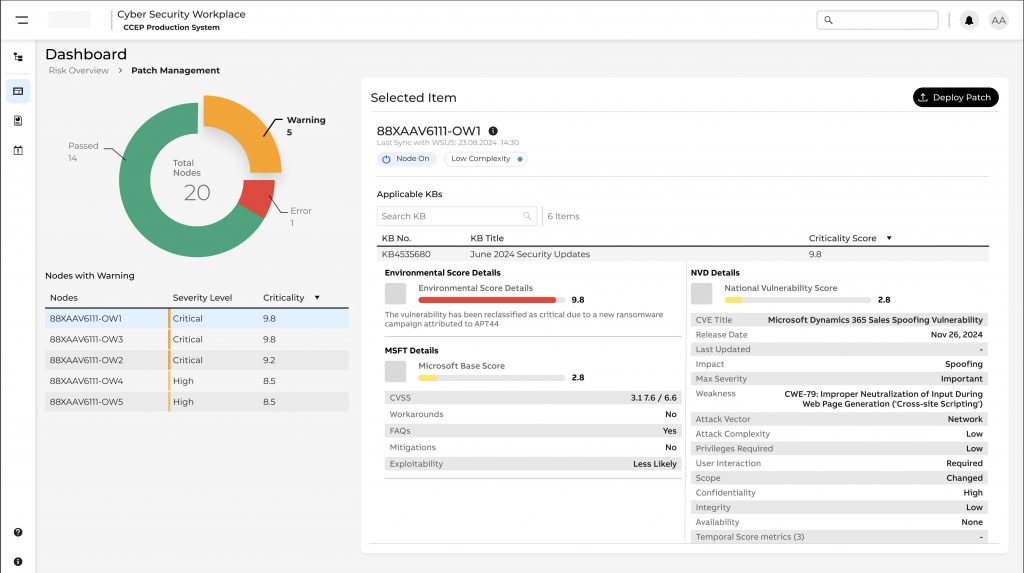The image size is (1024, 573).
Task: Click the info icon at sidebar bottom
Action: coord(18,561)
